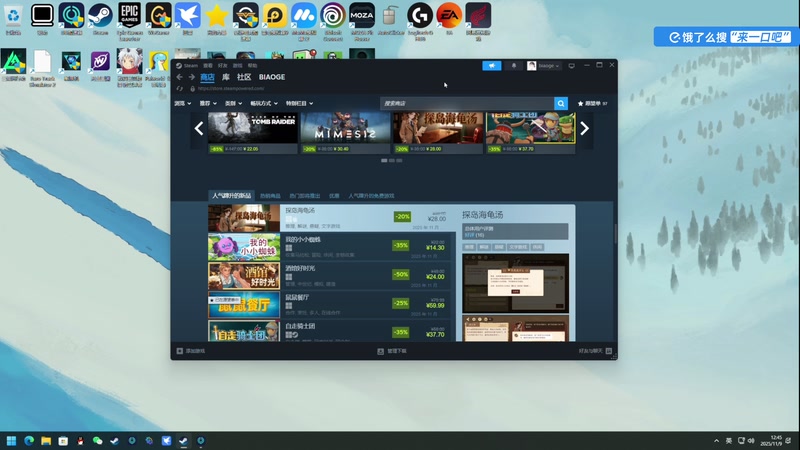Enter Big Picture mode via monitor icon
The height and width of the screenshot is (450, 800).
point(571,65)
